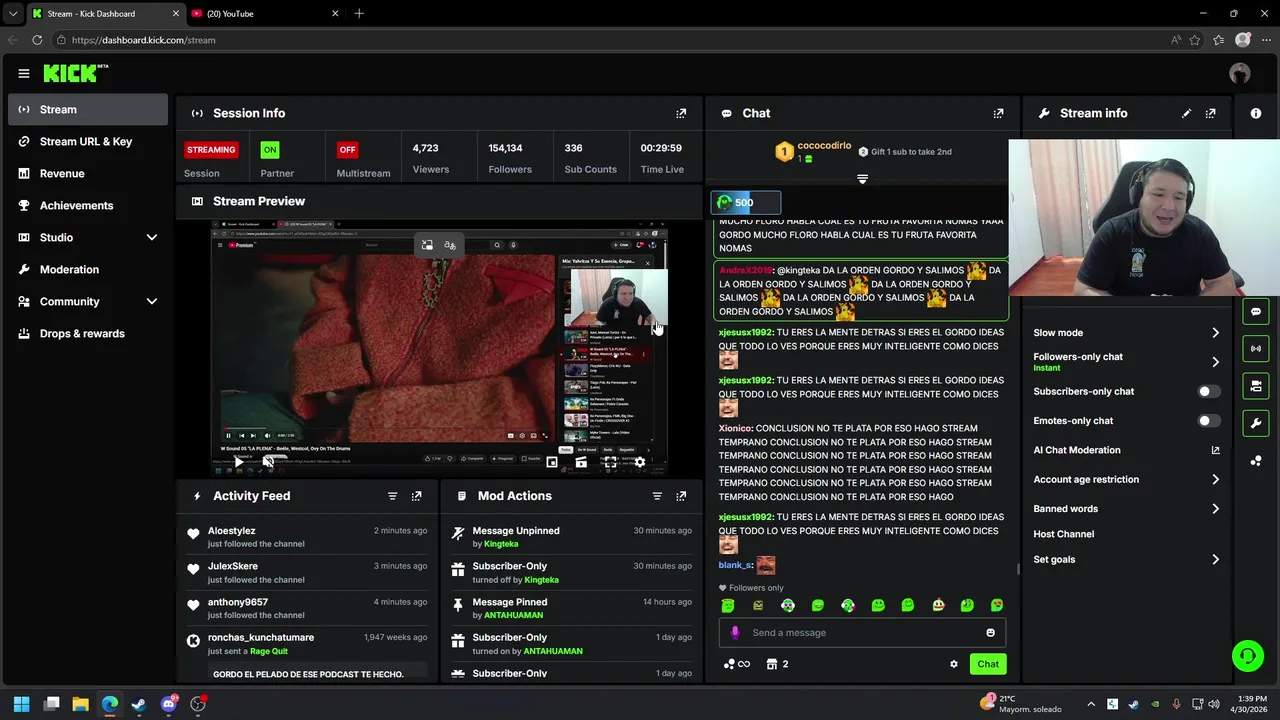Open the wrench side panel icon
Viewport: 1280px width, 720px height.
pyautogui.click(x=1256, y=423)
